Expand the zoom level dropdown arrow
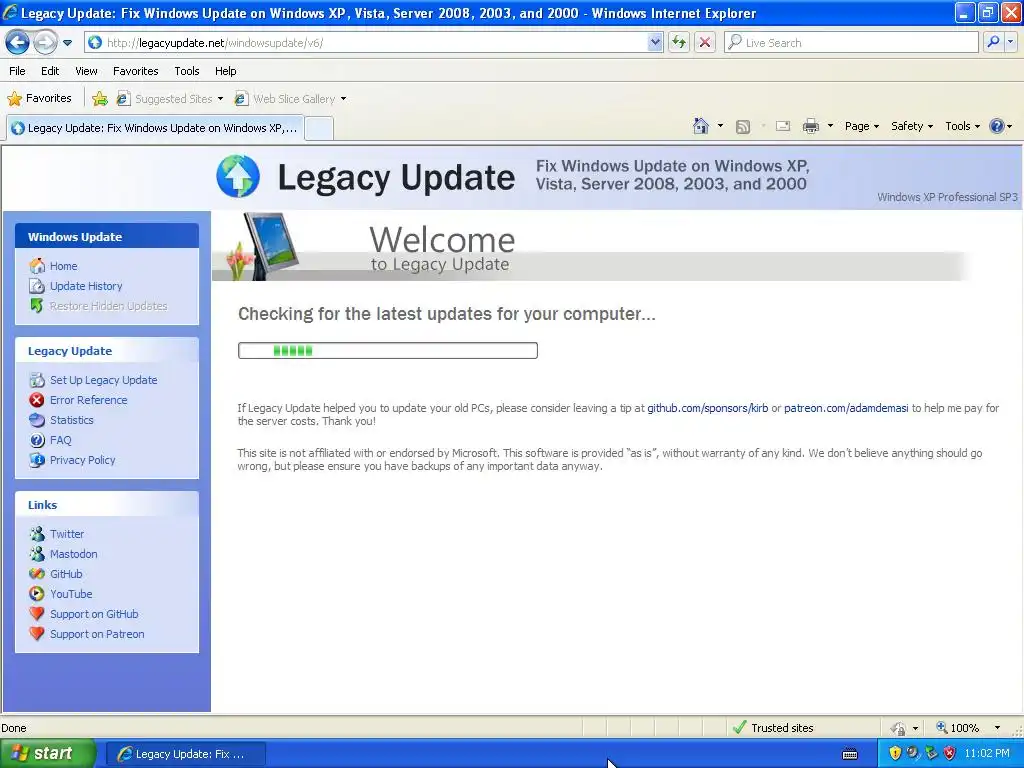The height and width of the screenshot is (768, 1024). click(997, 728)
